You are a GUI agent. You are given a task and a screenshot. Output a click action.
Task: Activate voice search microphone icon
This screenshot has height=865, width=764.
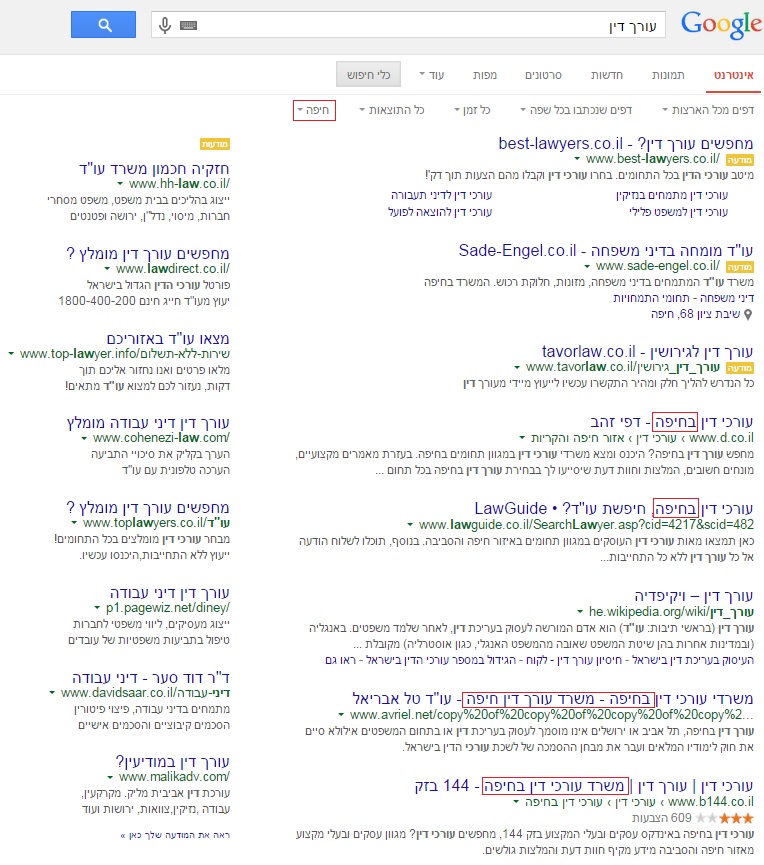[166, 25]
